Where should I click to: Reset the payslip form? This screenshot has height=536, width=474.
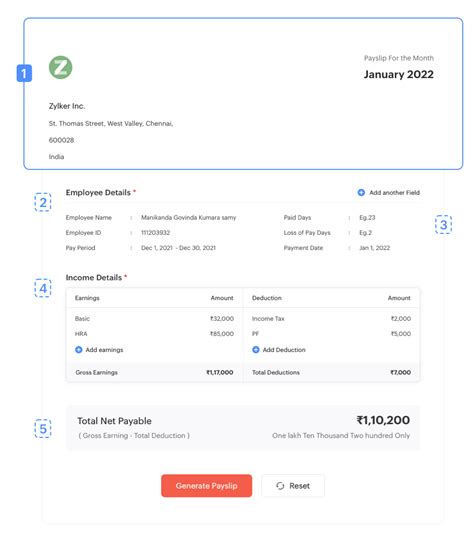click(293, 486)
